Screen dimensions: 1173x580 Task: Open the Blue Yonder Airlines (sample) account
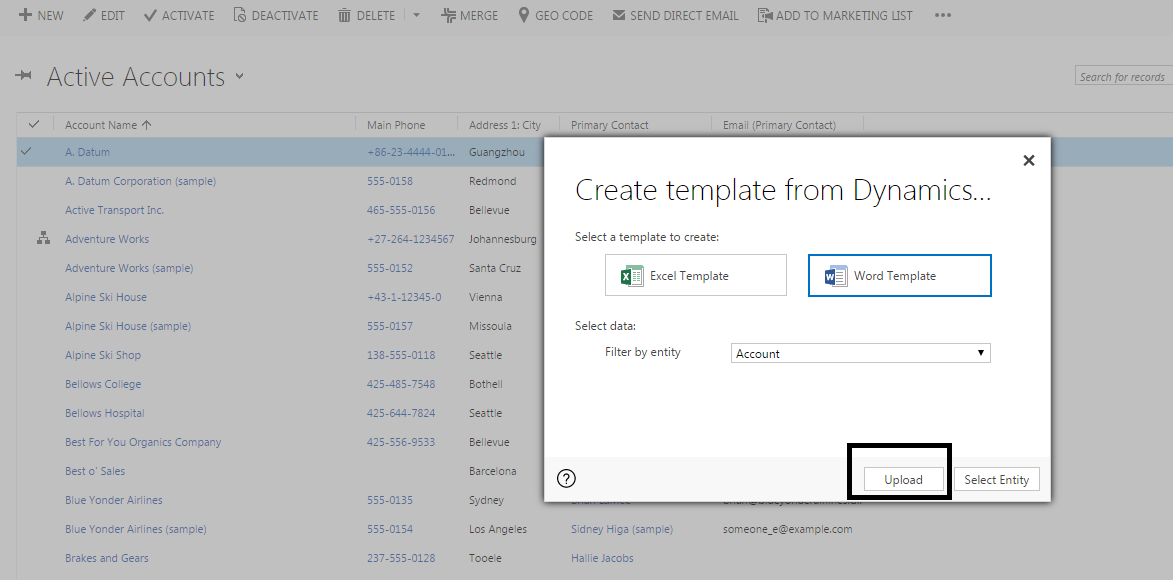point(135,529)
